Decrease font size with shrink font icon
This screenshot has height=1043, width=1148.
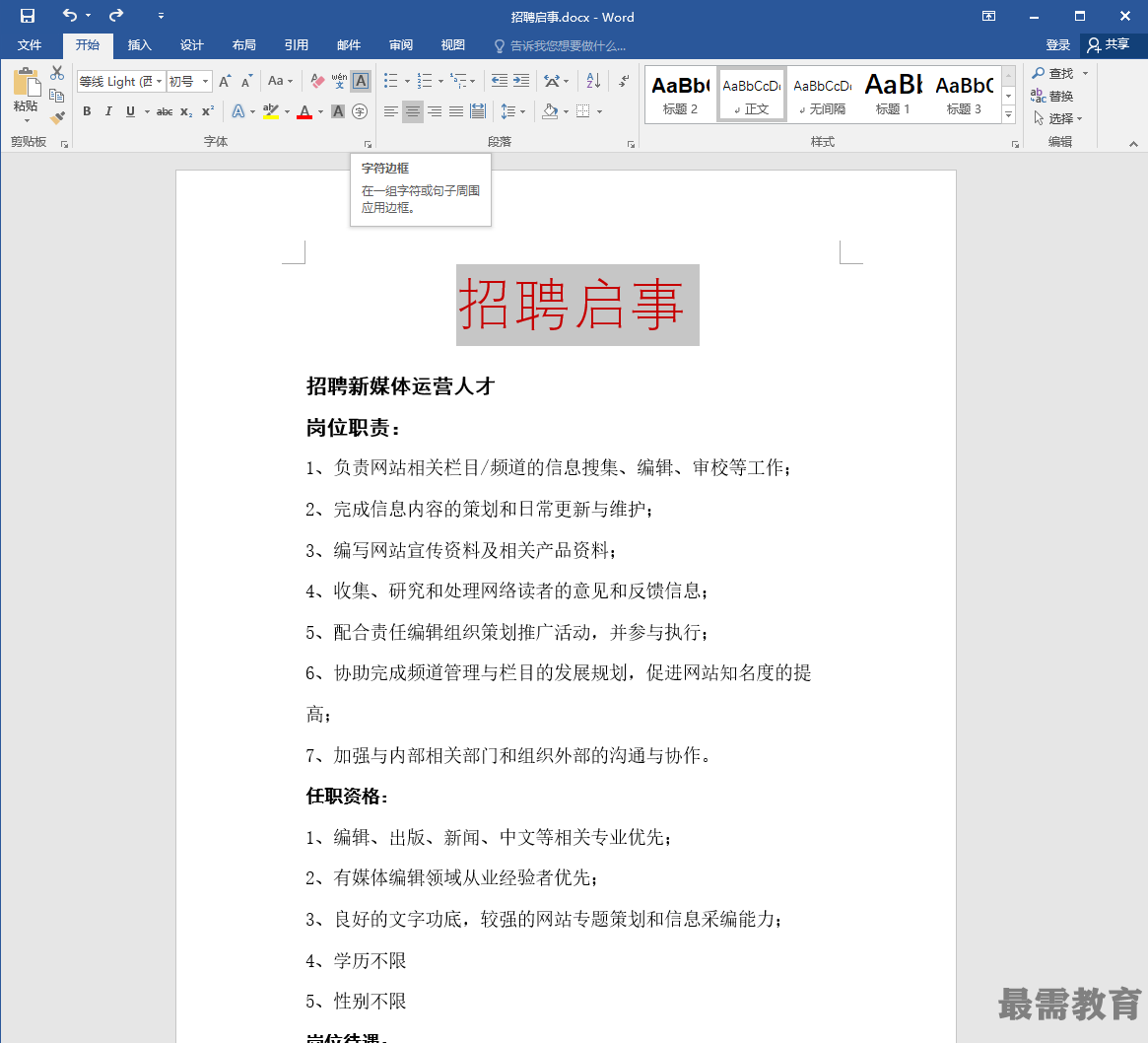[x=246, y=81]
